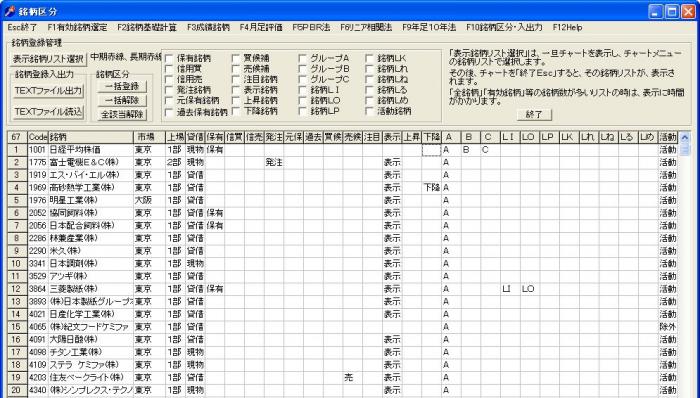Toggle the 活動銘柄 checkbox
This screenshot has height=398, width=700.
click(x=369, y=112)
